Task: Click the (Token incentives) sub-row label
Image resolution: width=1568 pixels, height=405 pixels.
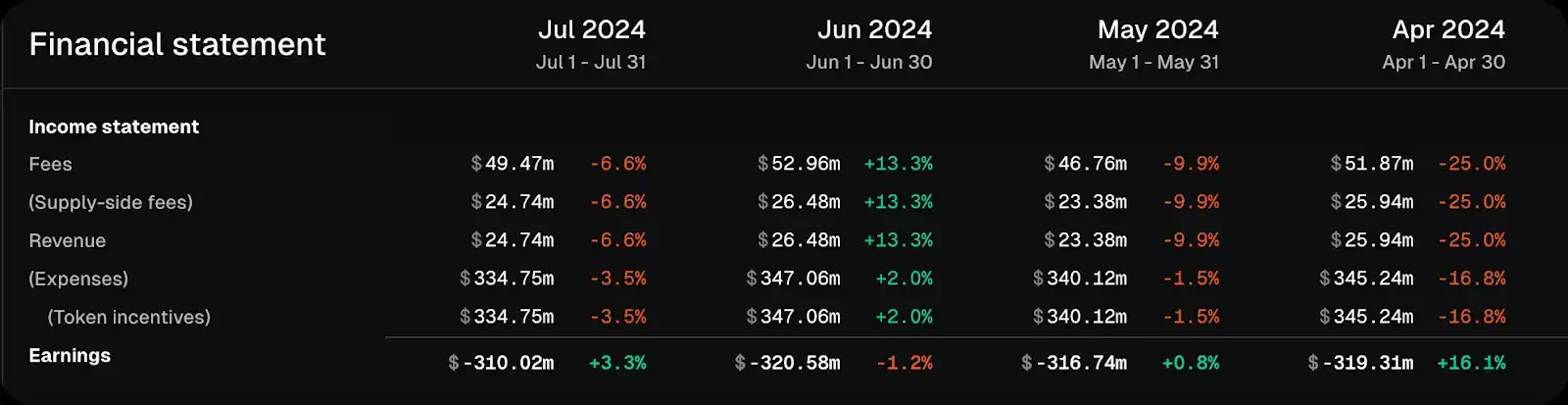Action: 128,317
